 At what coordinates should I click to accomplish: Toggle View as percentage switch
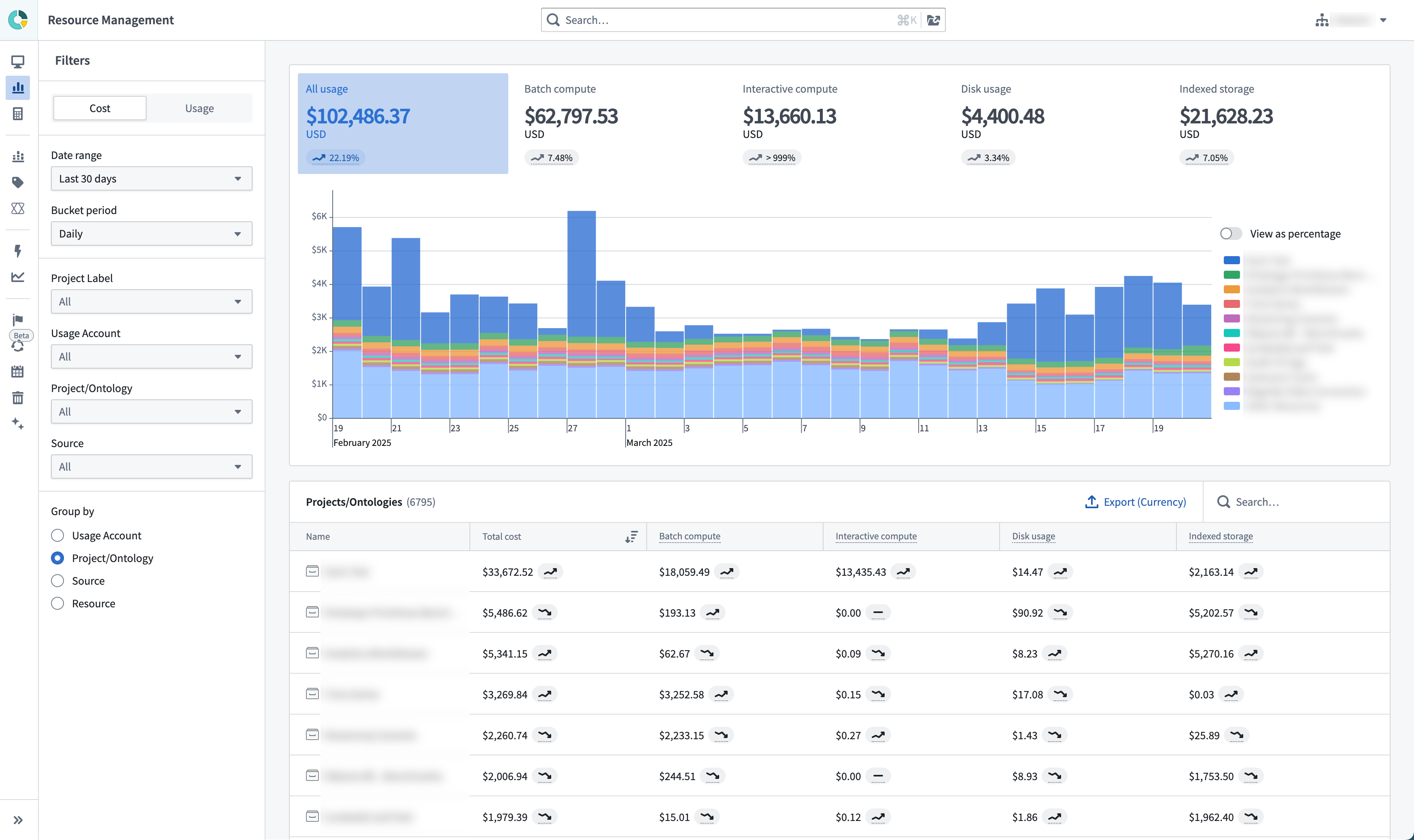point(1231,234)
